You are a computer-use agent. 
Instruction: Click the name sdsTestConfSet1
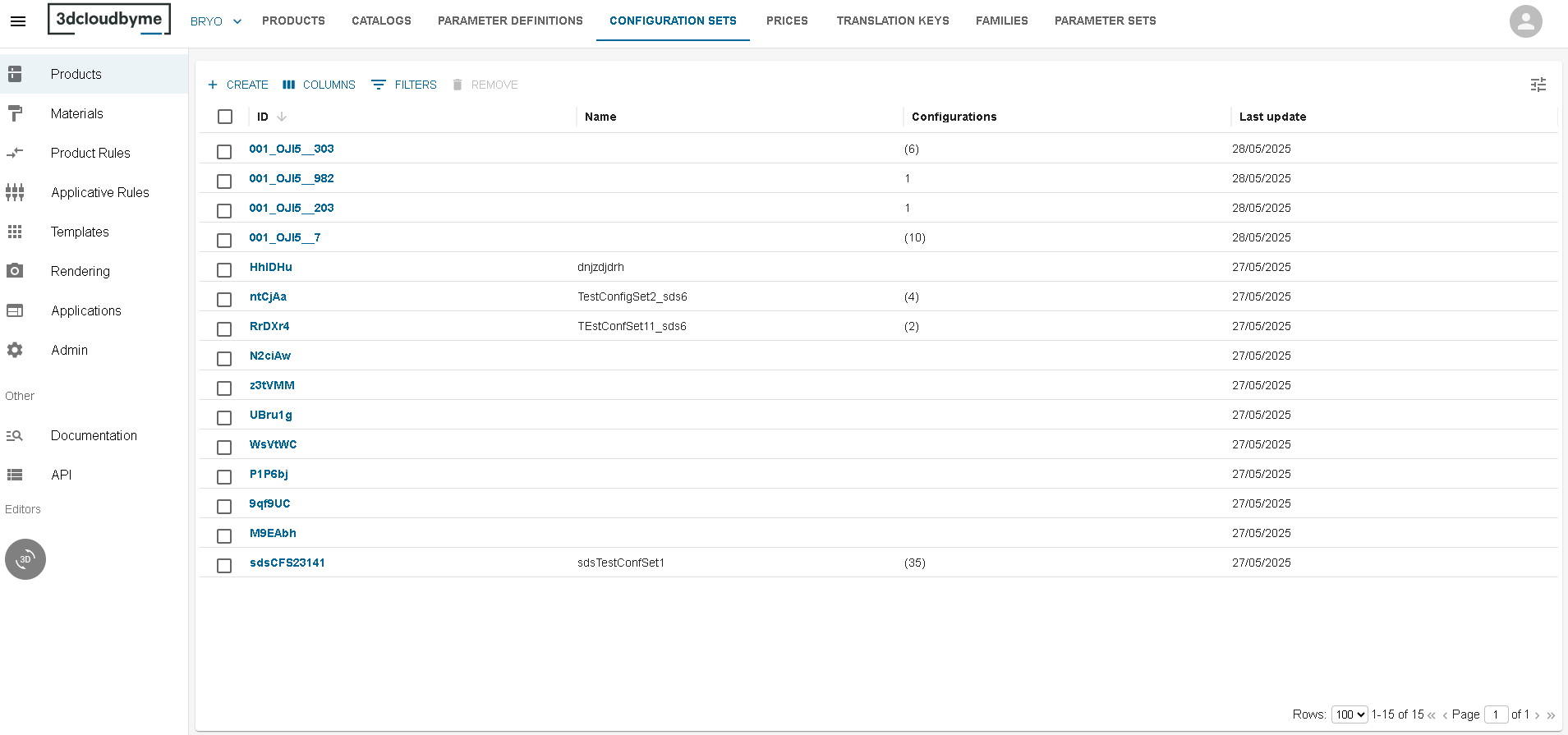pos(621,563)
